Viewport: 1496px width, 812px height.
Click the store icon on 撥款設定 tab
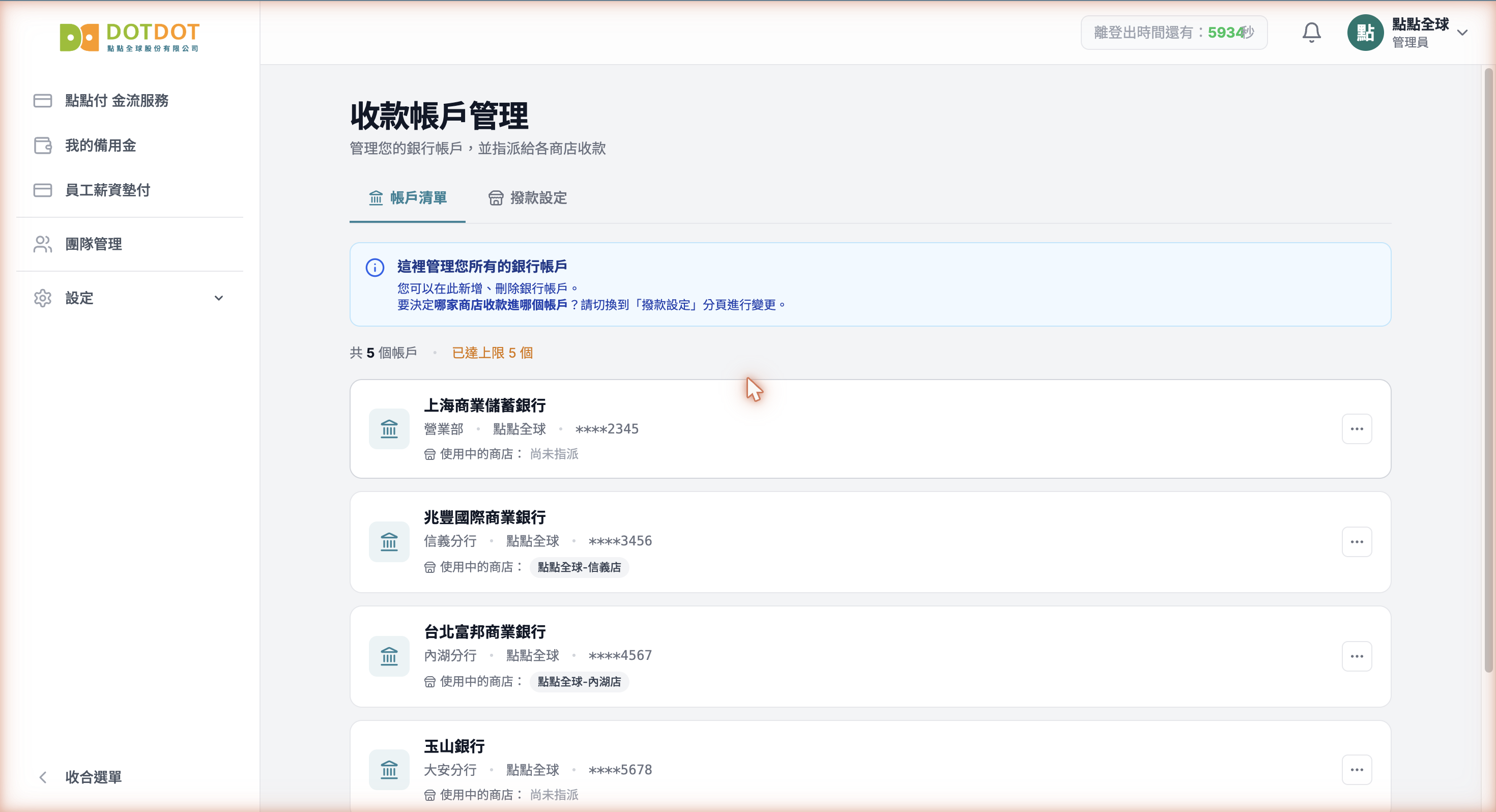[x=496, y=198]
